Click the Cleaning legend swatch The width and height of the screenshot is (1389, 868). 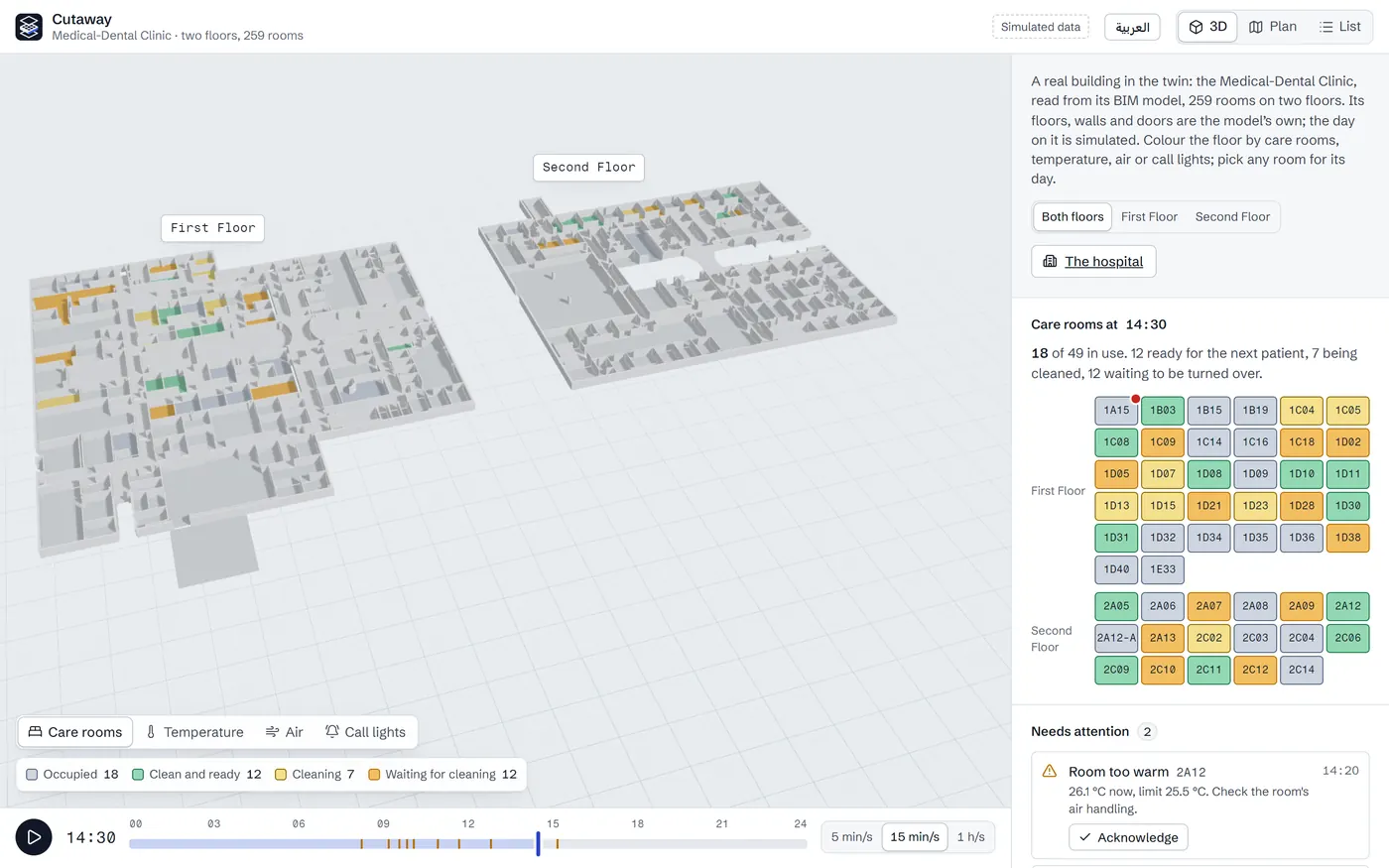281,775
